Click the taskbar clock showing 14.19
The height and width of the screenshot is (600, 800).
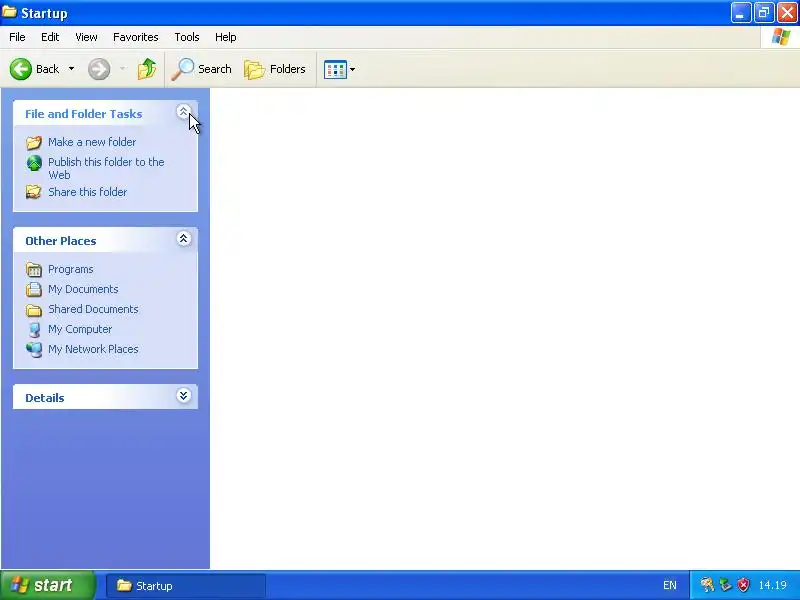[772, 585]
